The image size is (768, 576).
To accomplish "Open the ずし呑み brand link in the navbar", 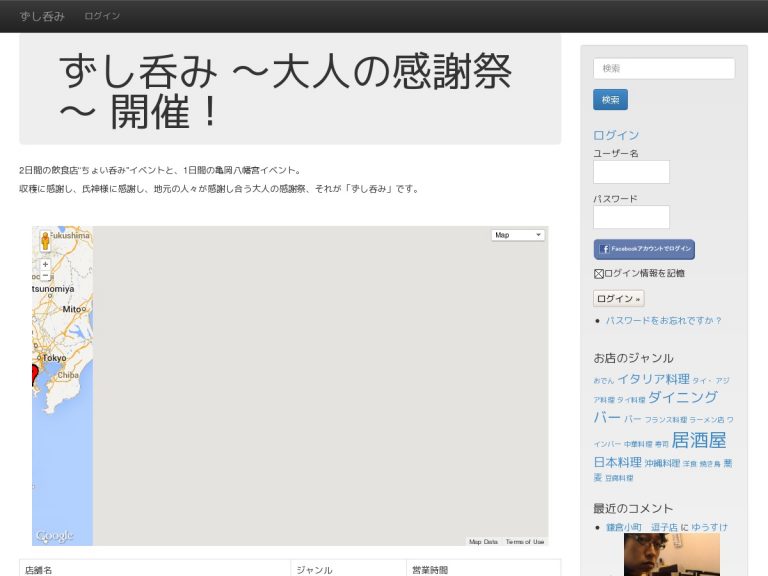I will 42,16.
